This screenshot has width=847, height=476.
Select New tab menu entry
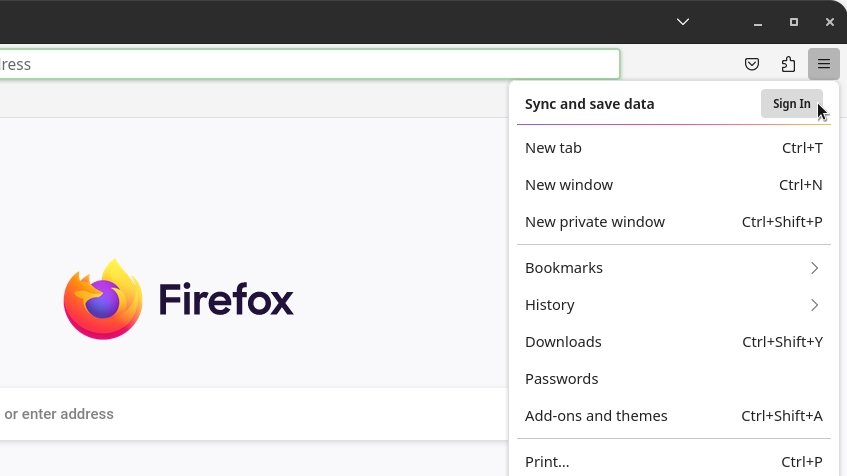coord(674,148)
